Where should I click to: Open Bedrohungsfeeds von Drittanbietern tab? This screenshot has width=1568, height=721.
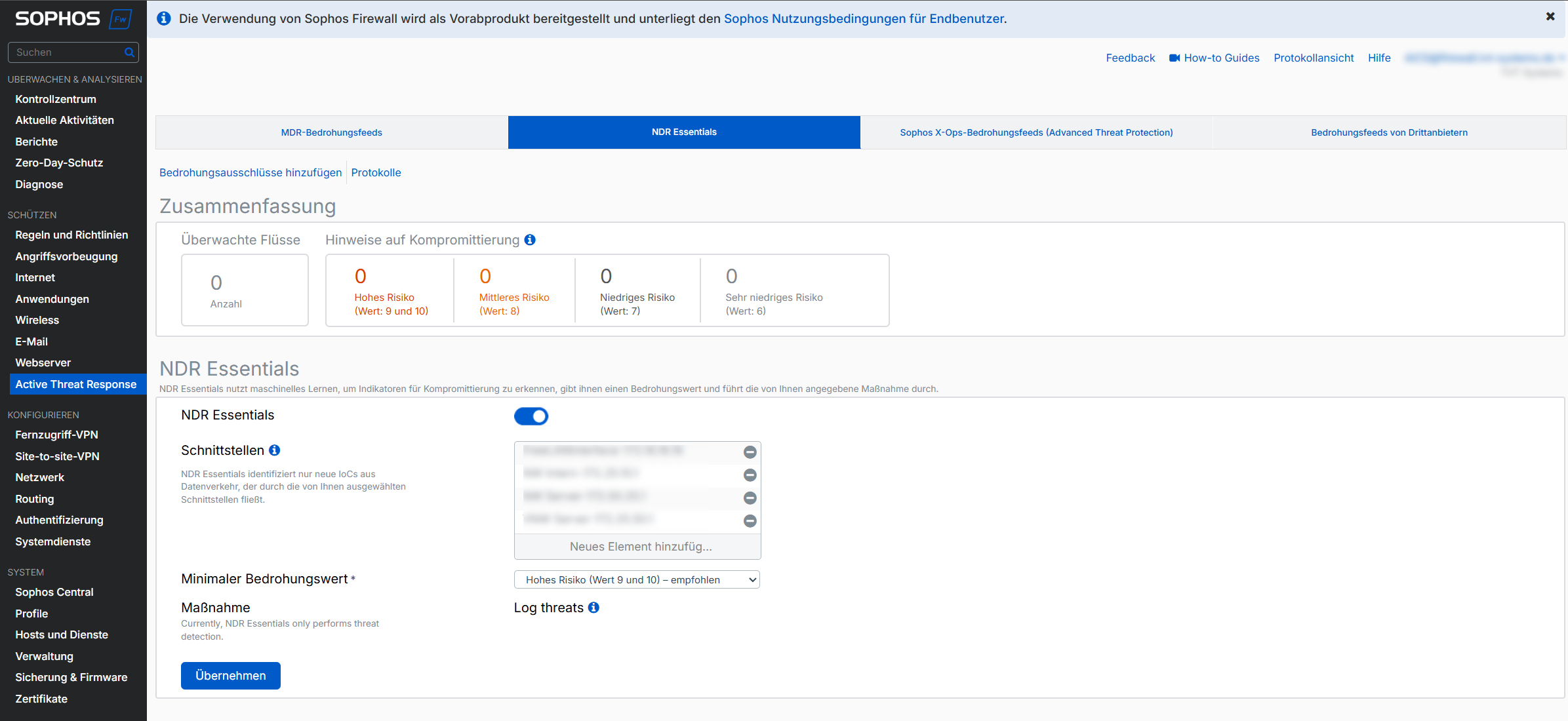click(1389, 132)
